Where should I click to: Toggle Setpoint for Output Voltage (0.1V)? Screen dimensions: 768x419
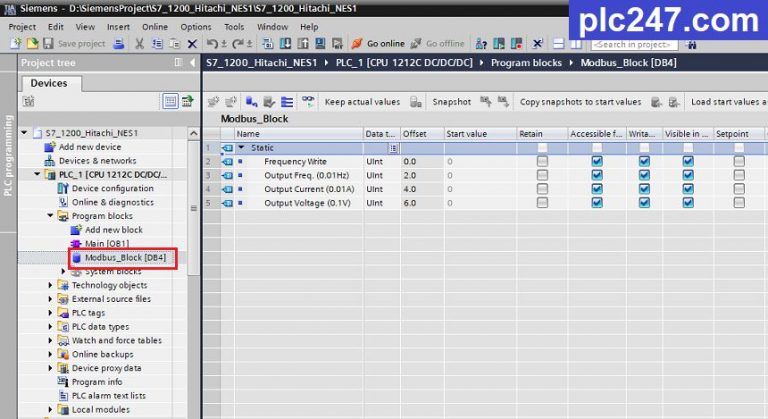[x=739, y=202]
